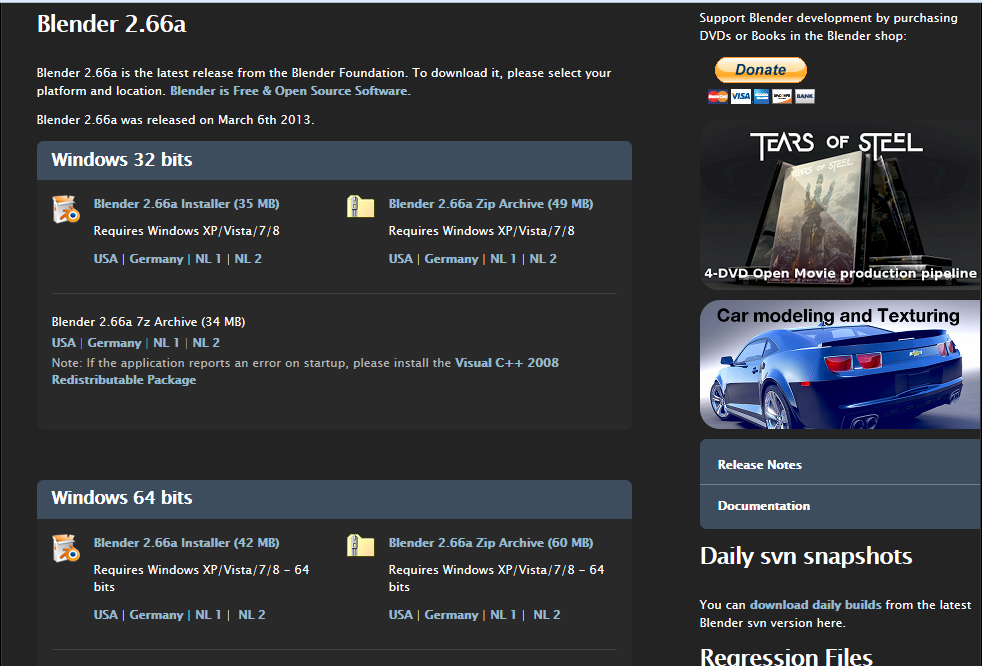Choose Germany mirror for 64-bit zip archive

452,615
